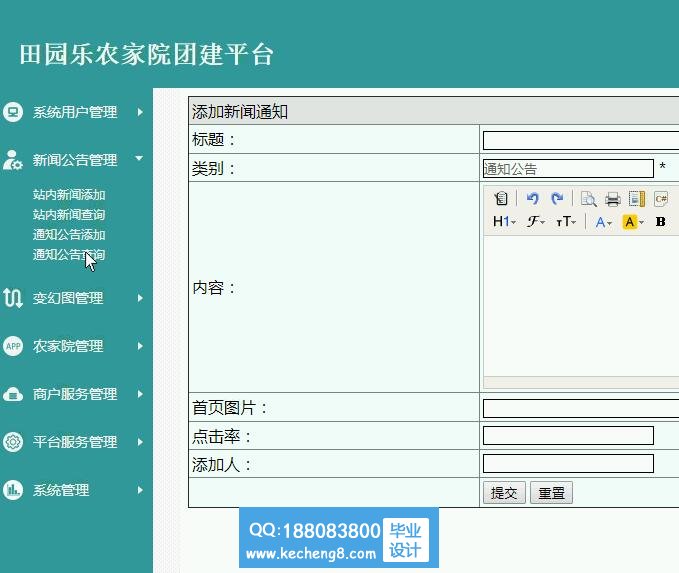Open the font size dropdown
This screenshot has width=679, height=573.
pos(566,222)
